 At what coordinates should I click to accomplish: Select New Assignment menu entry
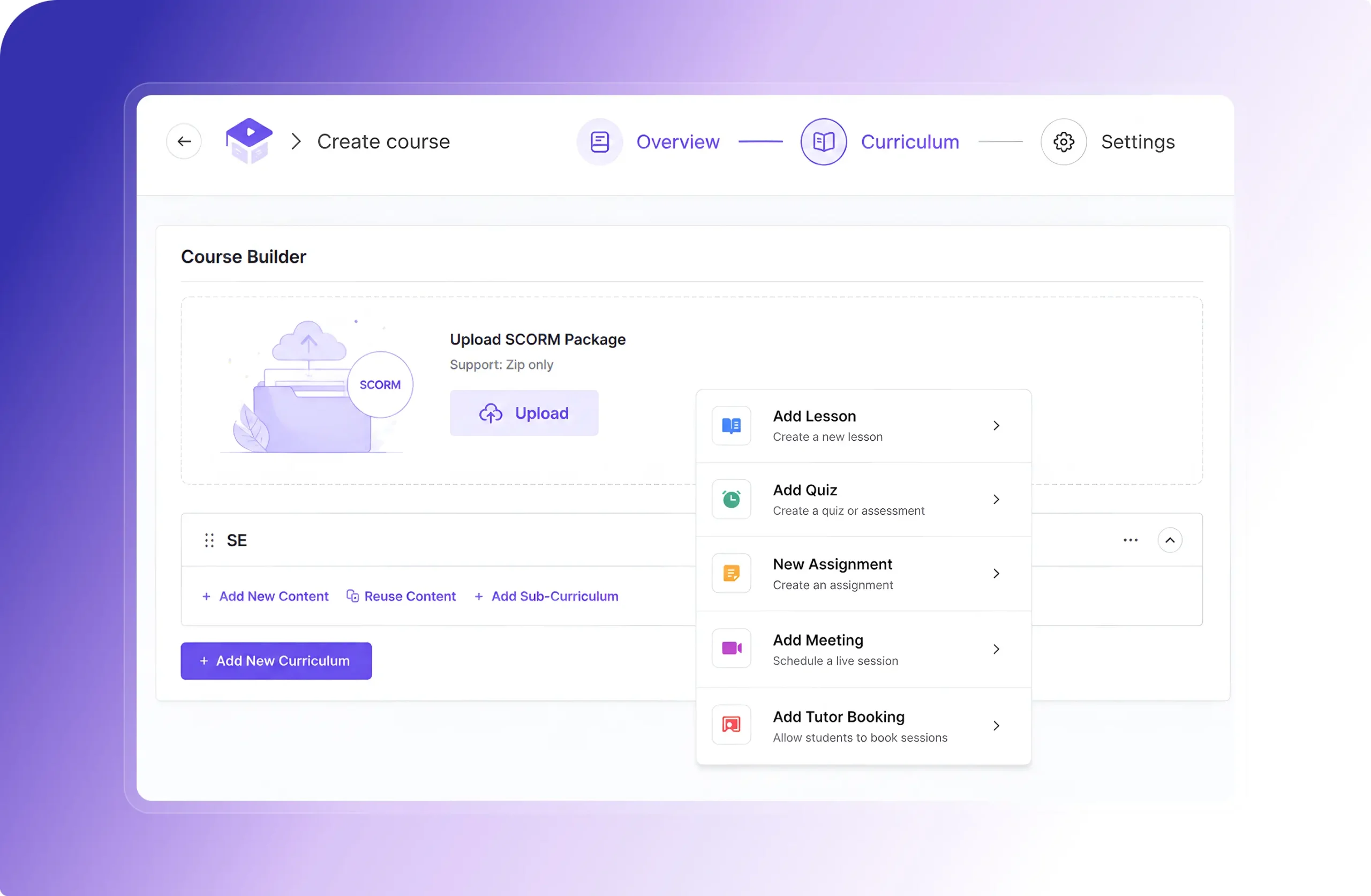click(x=863, y=574)
